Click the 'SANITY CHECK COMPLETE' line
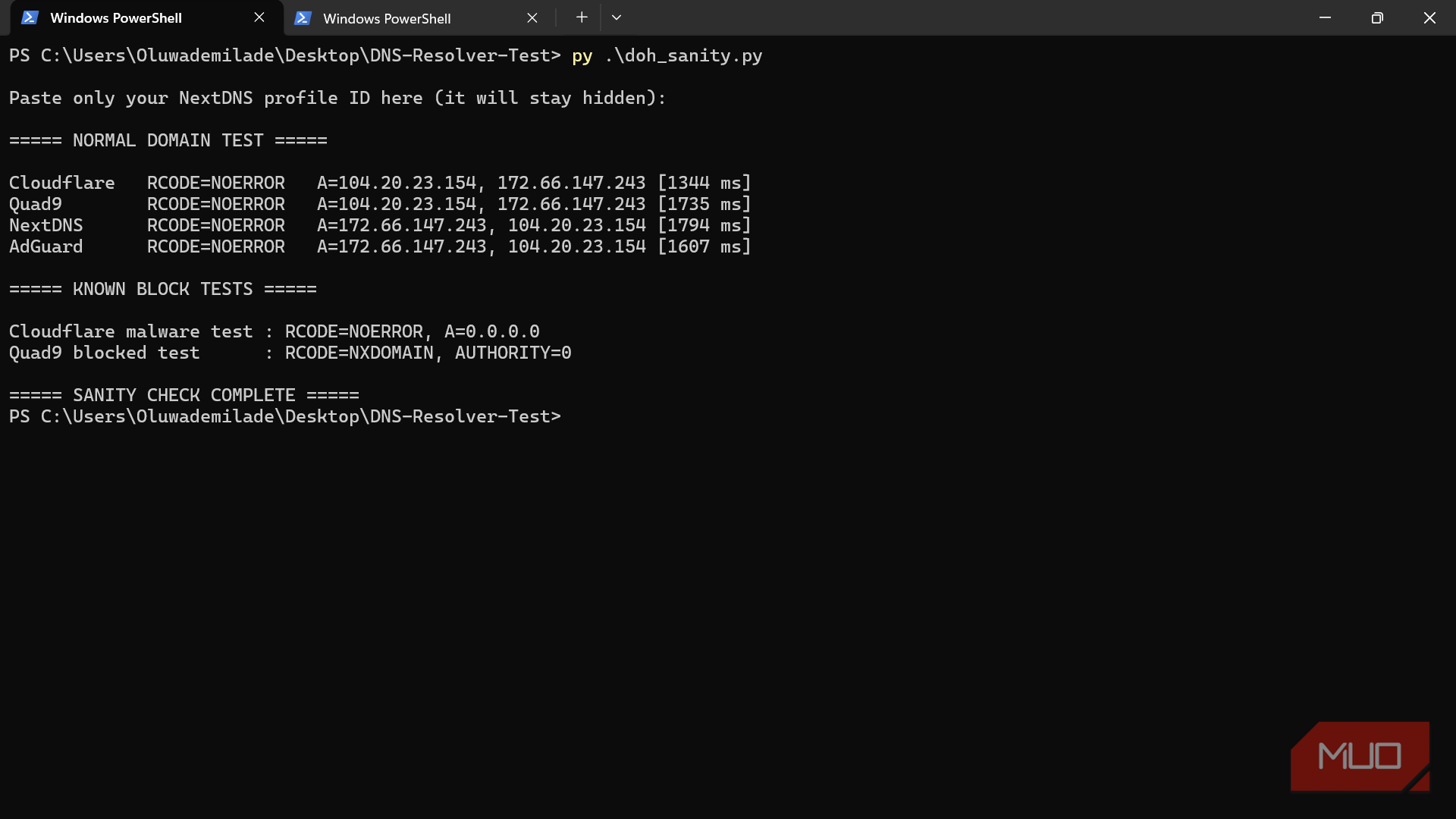The image size is (1456, 819). [184, 396]
